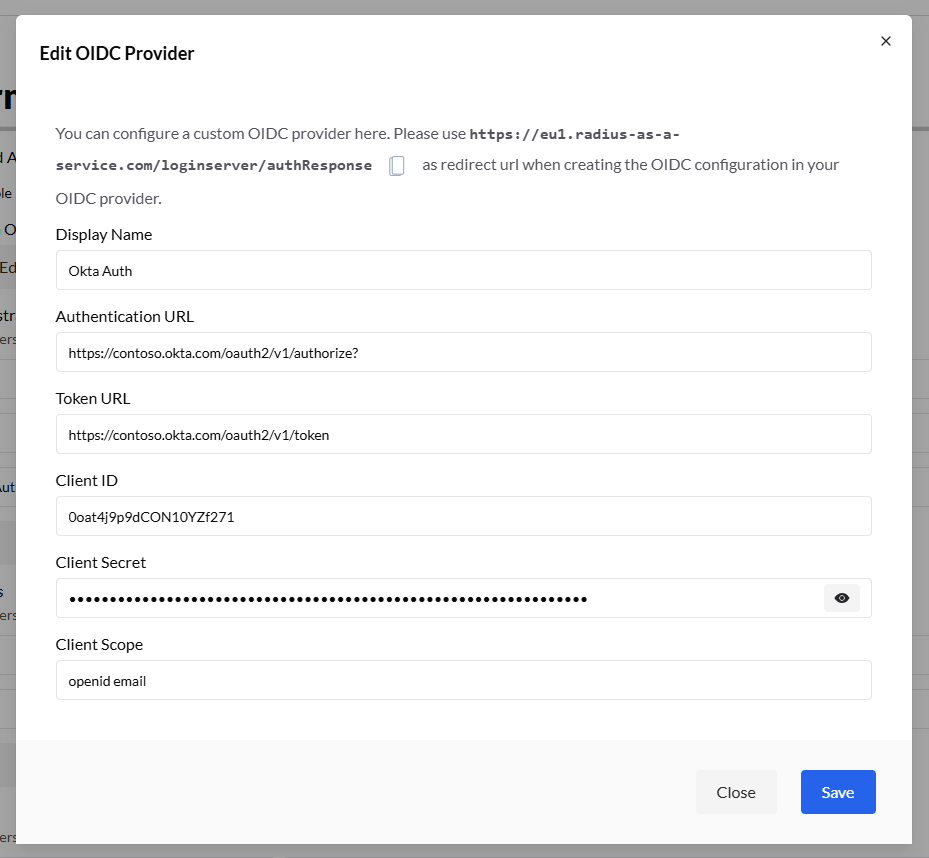Click the Client Scope label
This screenshot has height=858, width=929.
pos(99,644)
